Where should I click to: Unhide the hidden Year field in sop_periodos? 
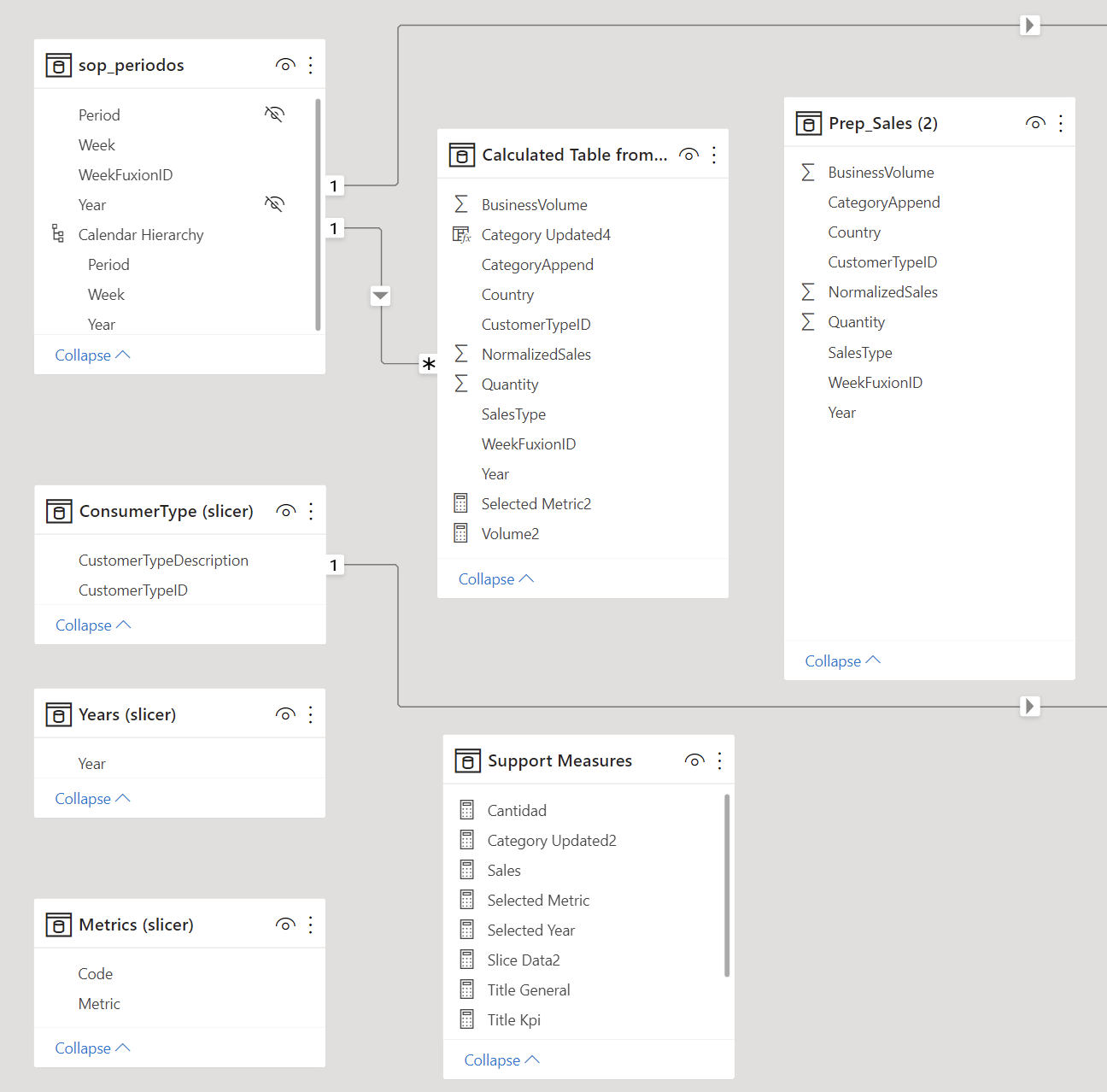click(274, 203)
